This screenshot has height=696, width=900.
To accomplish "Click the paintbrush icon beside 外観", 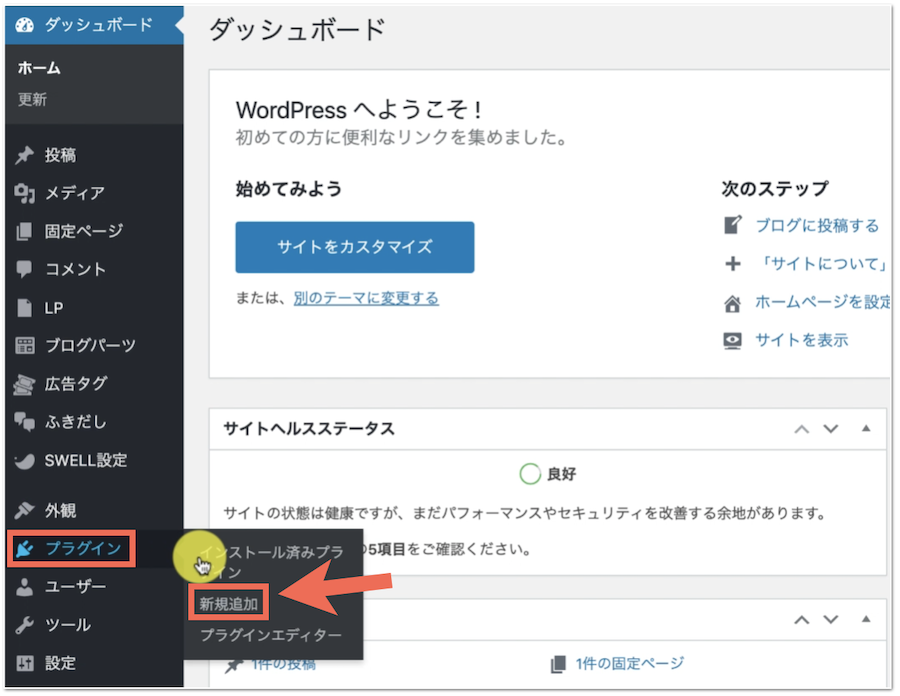I will (x=25, y=511).
